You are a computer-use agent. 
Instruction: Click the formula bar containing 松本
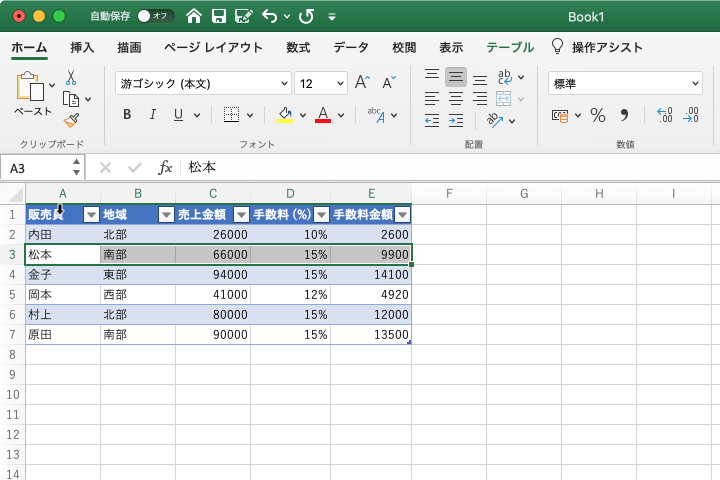point(450,168)
